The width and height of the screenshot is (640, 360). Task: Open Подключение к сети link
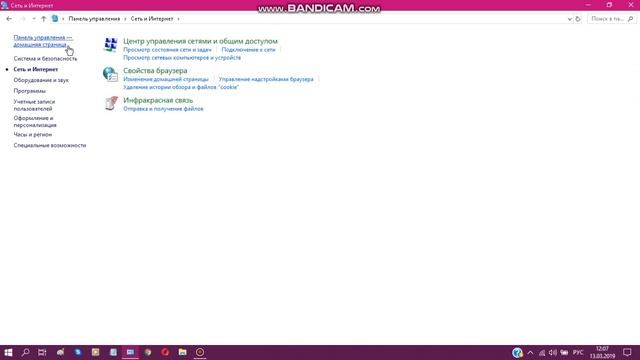click(x=249, y=50)
